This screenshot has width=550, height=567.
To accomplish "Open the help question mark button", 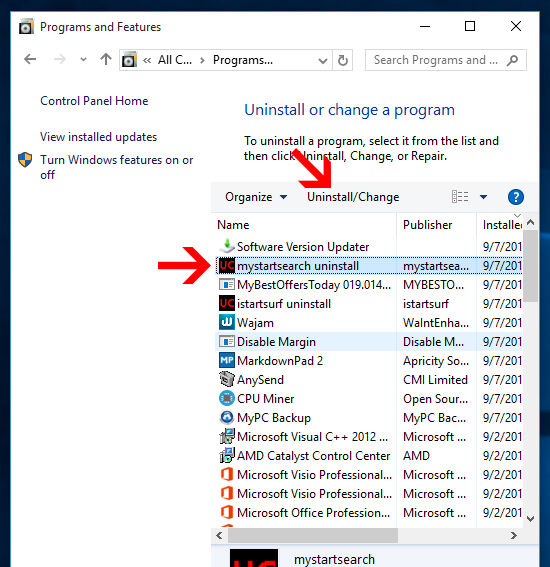I will point(516,197).
